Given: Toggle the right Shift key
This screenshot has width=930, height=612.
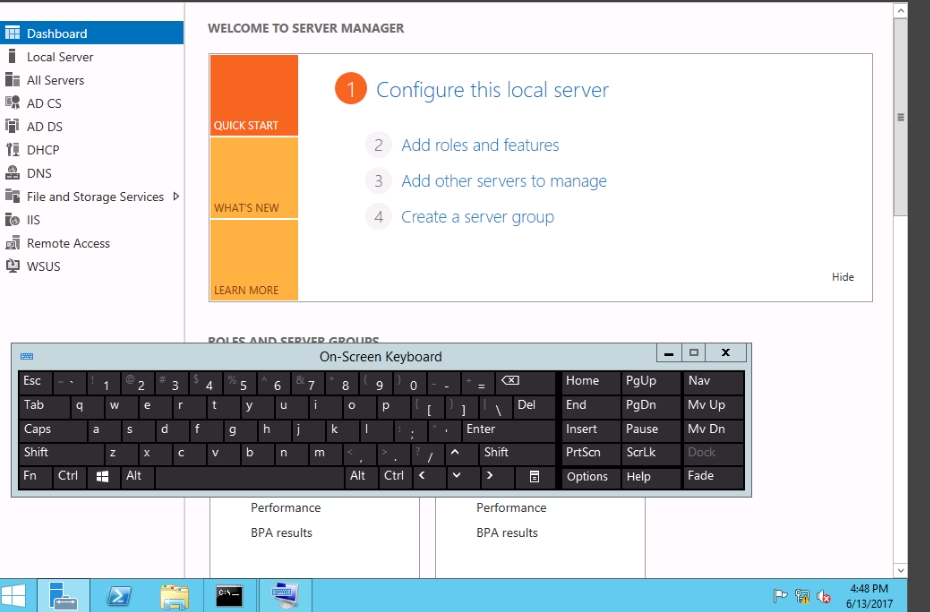Looking at the screenshot, I should [517, 453].
